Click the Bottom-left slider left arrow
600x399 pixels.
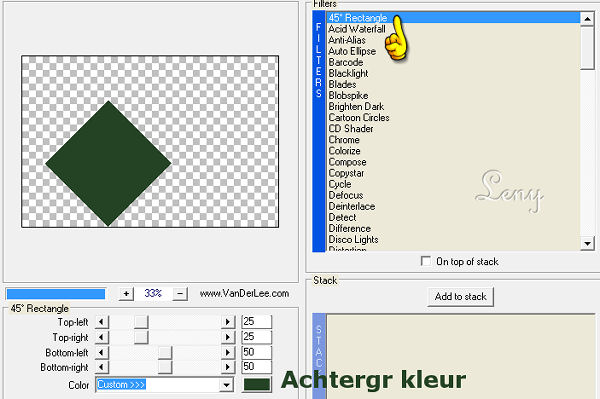[x=101, y=352]
